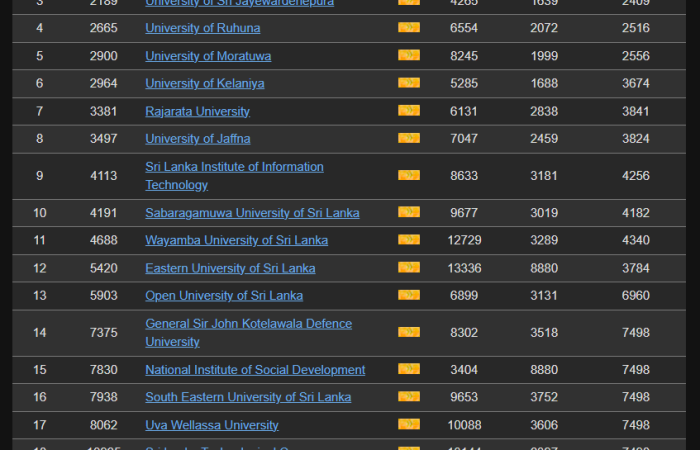
Task: Click the flag icon beside University of Jaffna
Action: [x=408, y=138]
